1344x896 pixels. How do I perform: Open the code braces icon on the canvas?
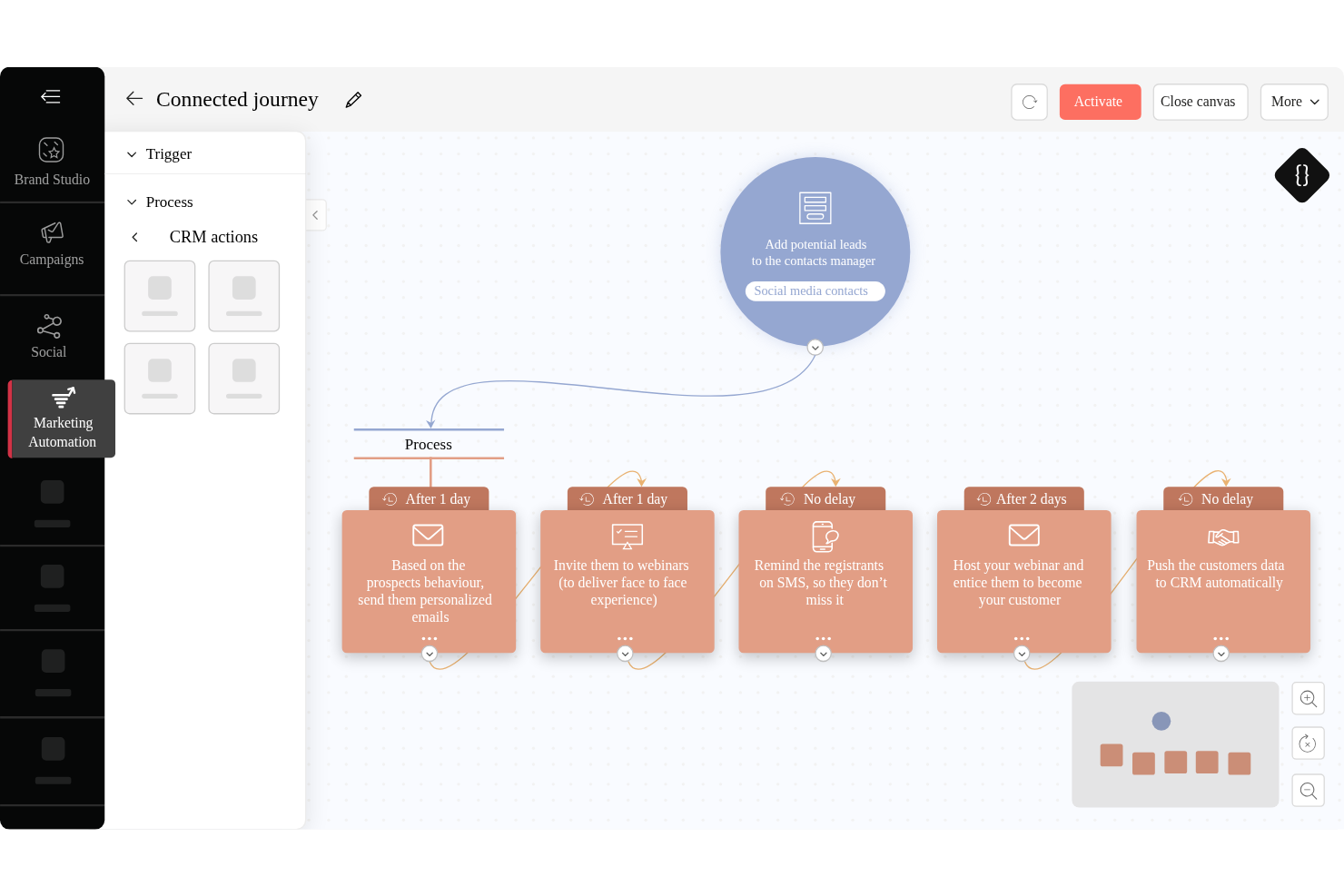[1301, 175]
